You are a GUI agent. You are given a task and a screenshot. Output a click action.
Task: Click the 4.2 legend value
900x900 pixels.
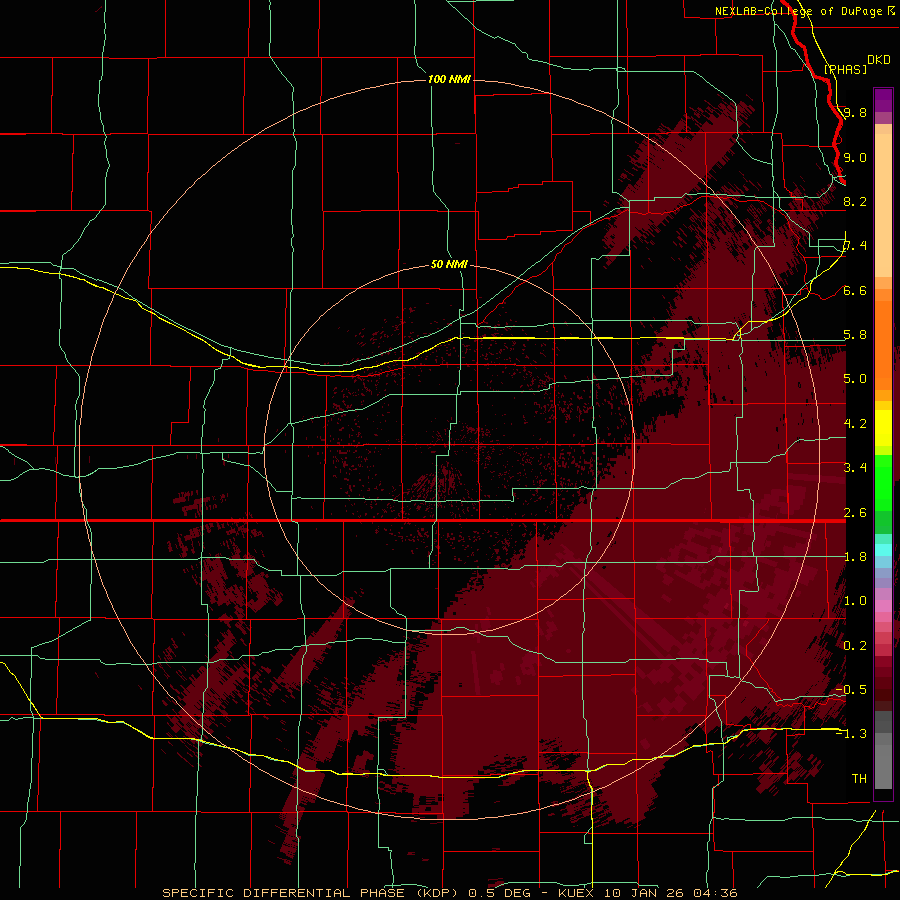coord(855,424)
